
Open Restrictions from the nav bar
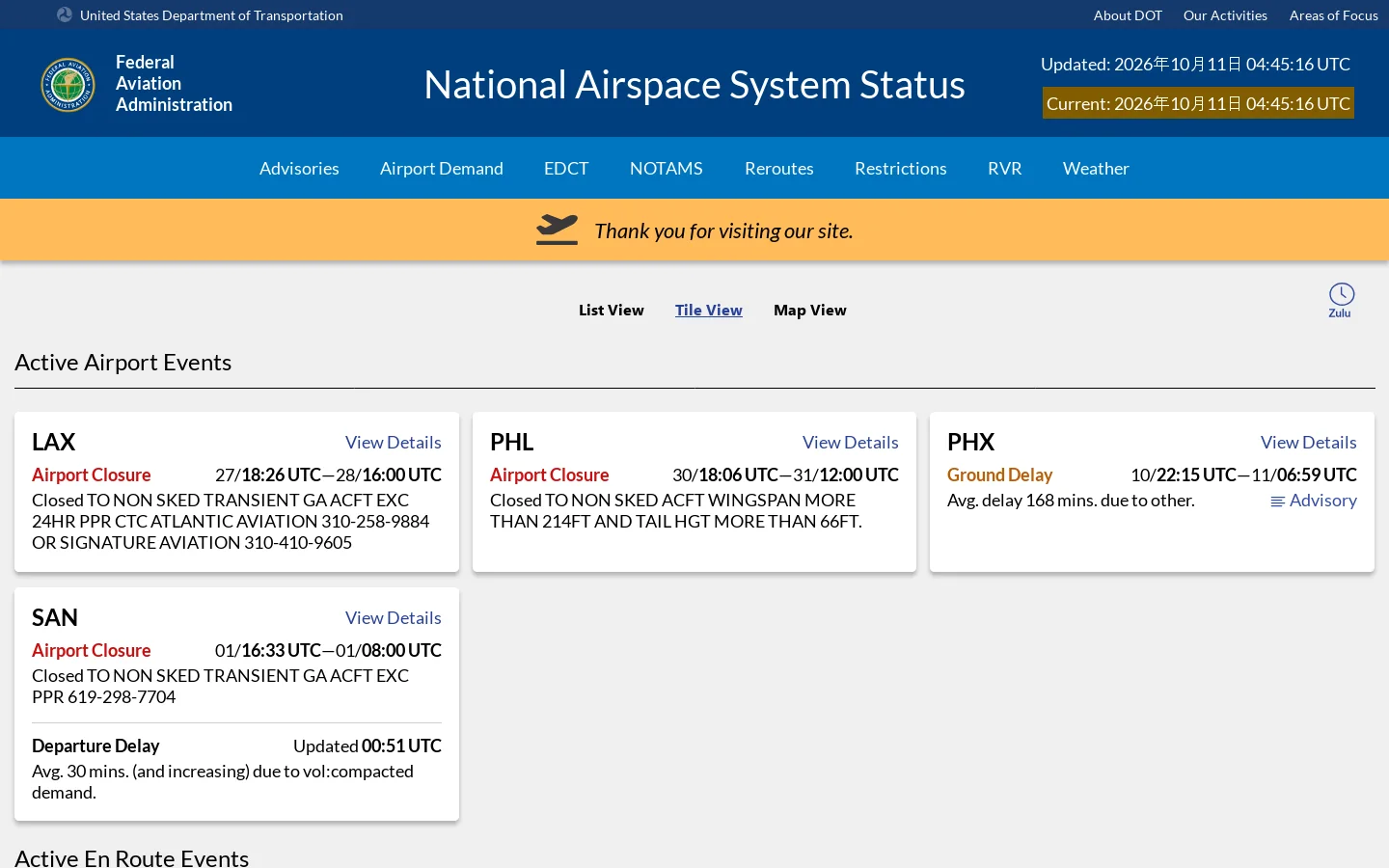(901, 168)
